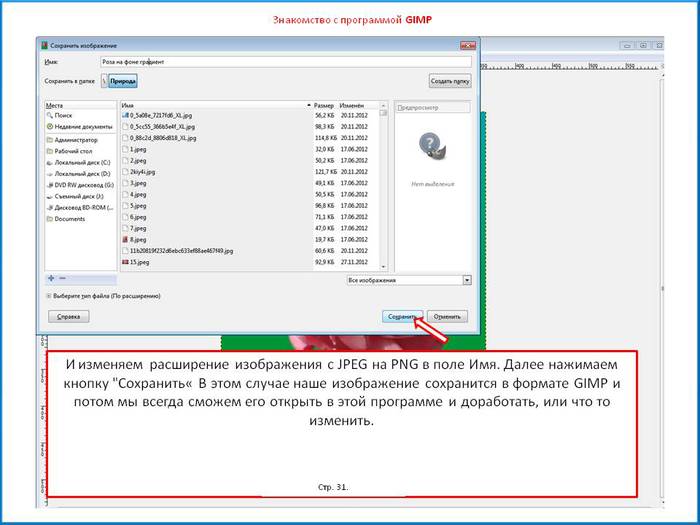This screenshot has width=700, height=525.
Task: Select file 4.jpeg in the list
Action: pyautogui.click(x=250, y=195)
